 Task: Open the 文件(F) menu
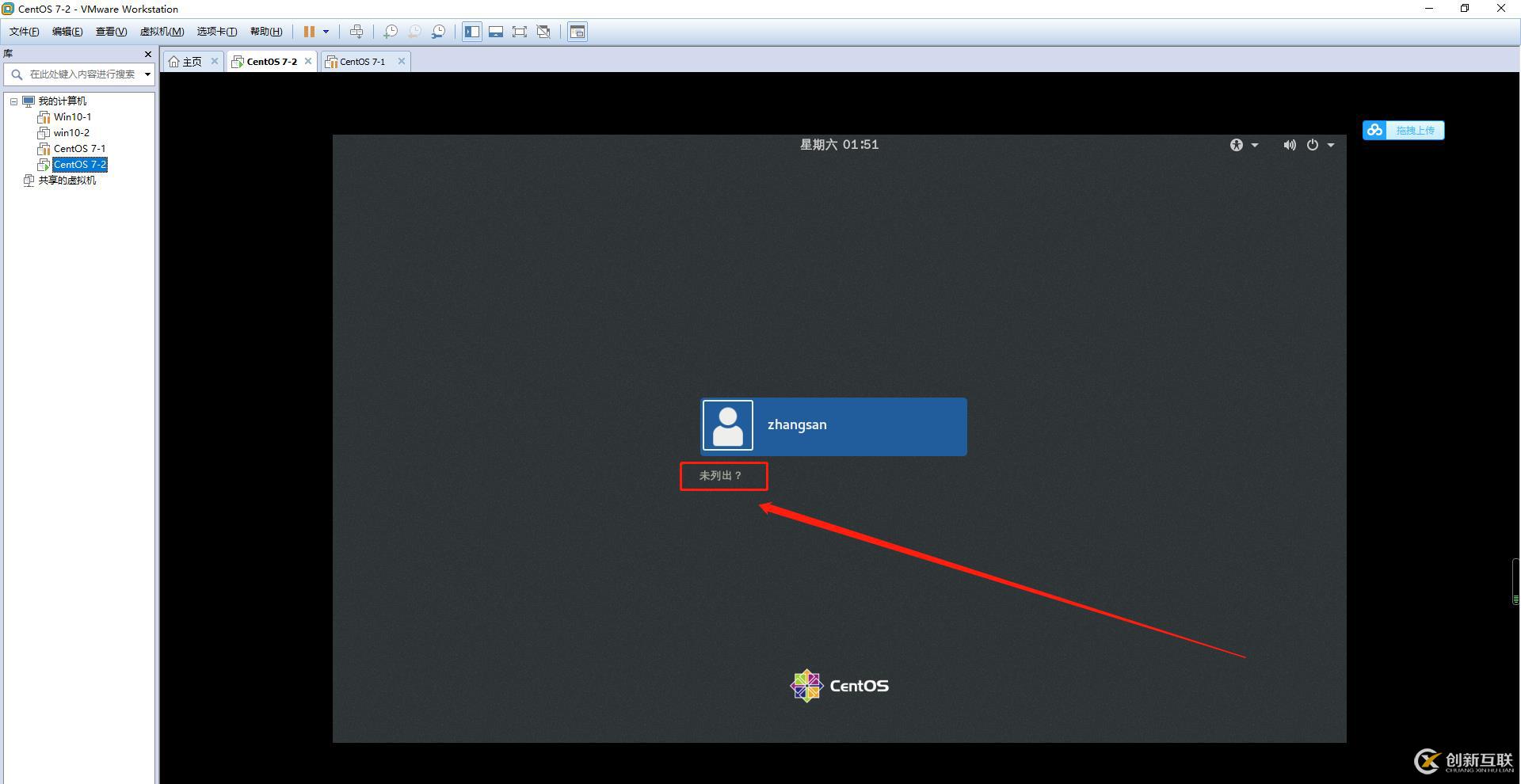24,32
